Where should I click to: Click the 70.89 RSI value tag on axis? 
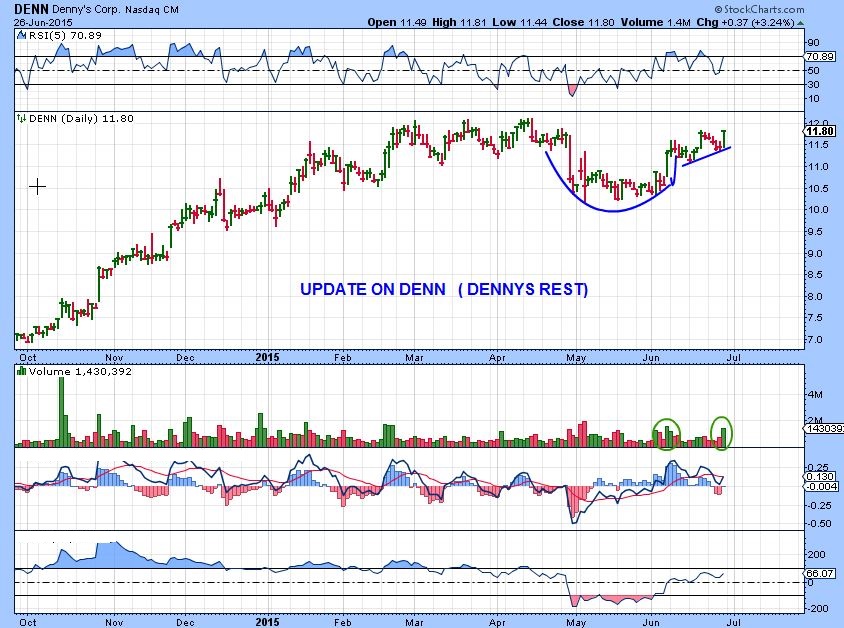tap(820, 57)
